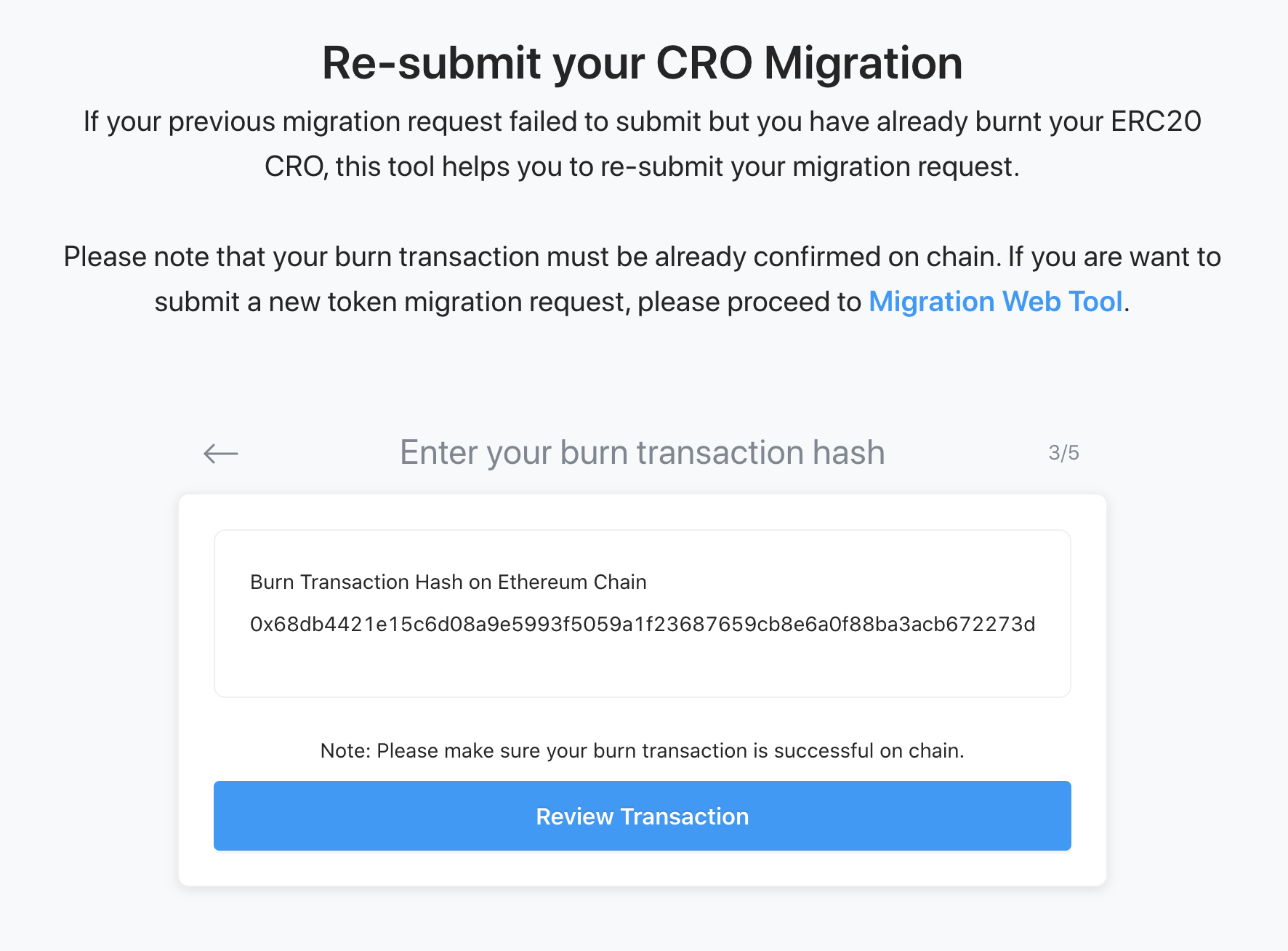Image resolution: width=1288 pixels, height=951 pixels.
Task: Click the word "hash" in the step title
Action: tap(848, 452)
